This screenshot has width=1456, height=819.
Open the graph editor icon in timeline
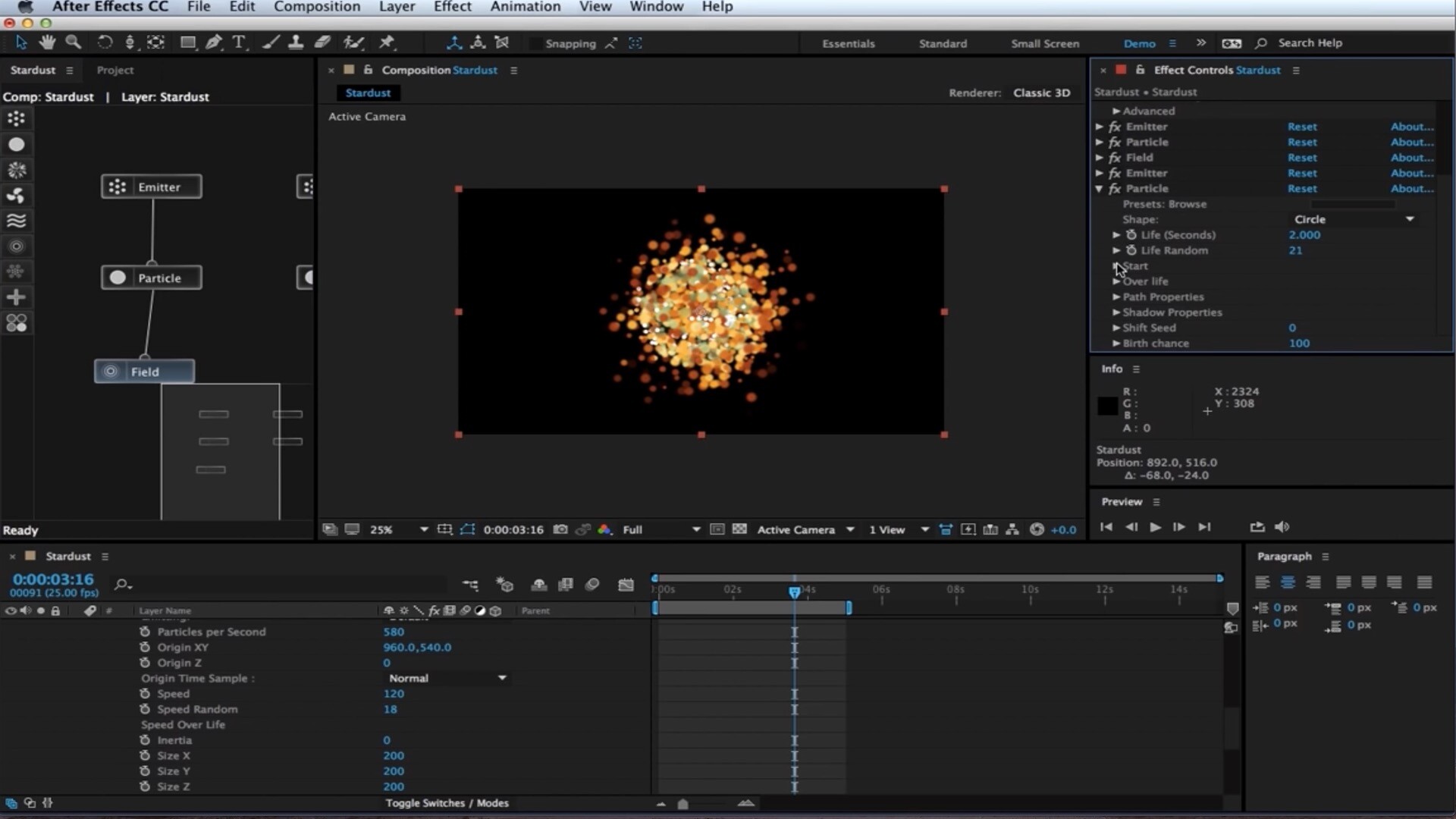point(626,584)
